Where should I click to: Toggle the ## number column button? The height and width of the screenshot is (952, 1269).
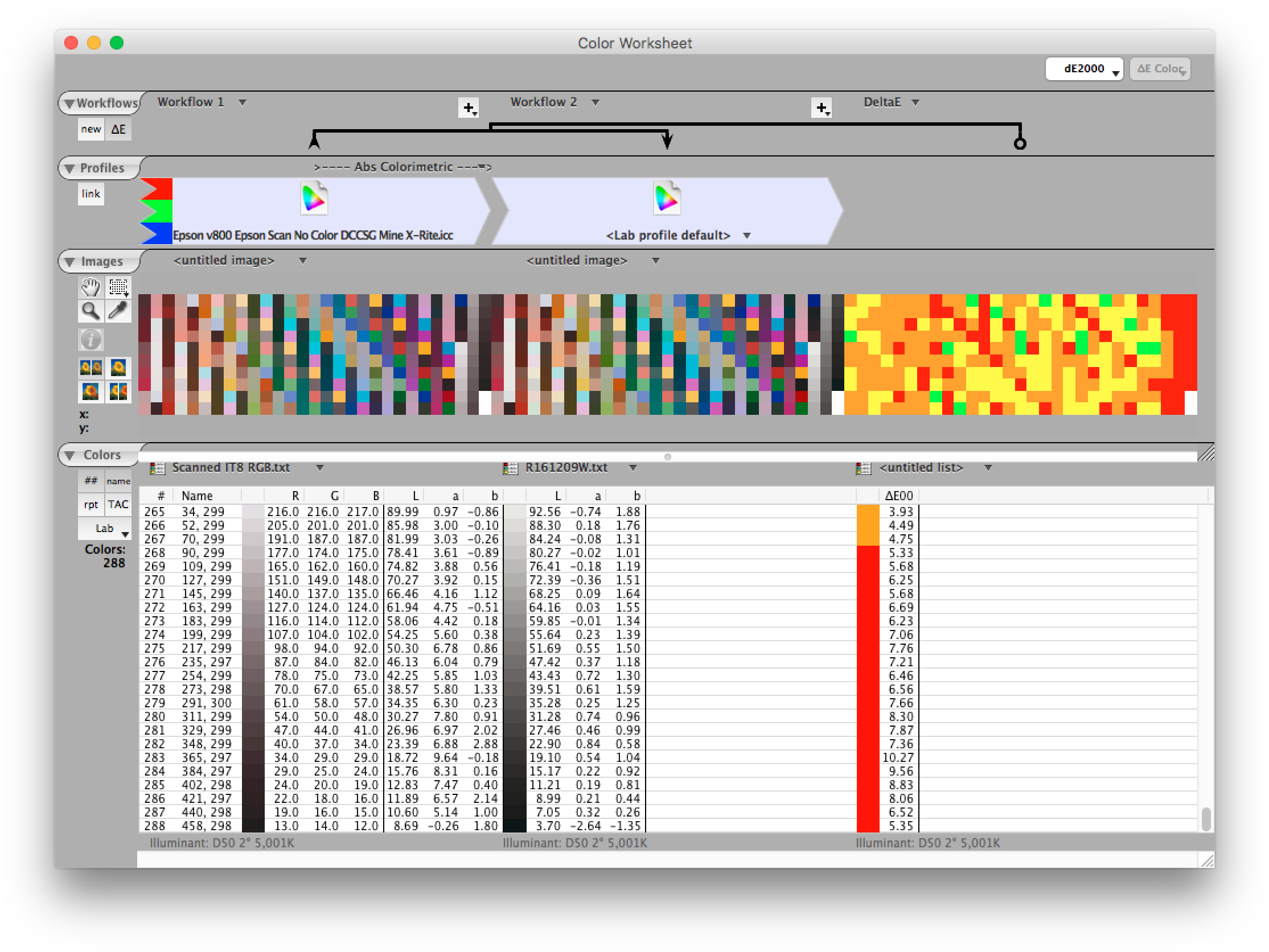point(91,481)
